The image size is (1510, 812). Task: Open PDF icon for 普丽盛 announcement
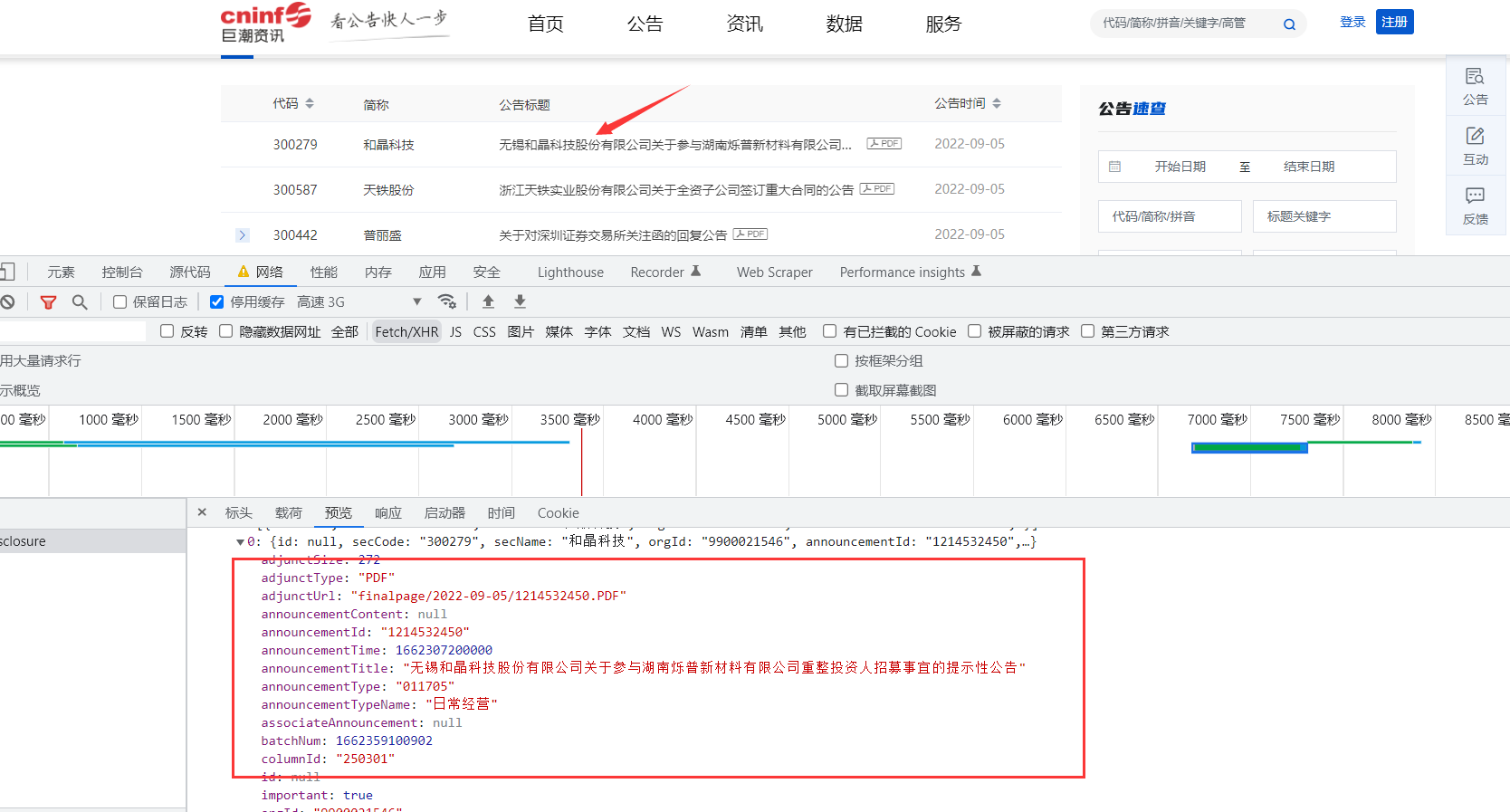pyautogui.click(x=750, y=234)
